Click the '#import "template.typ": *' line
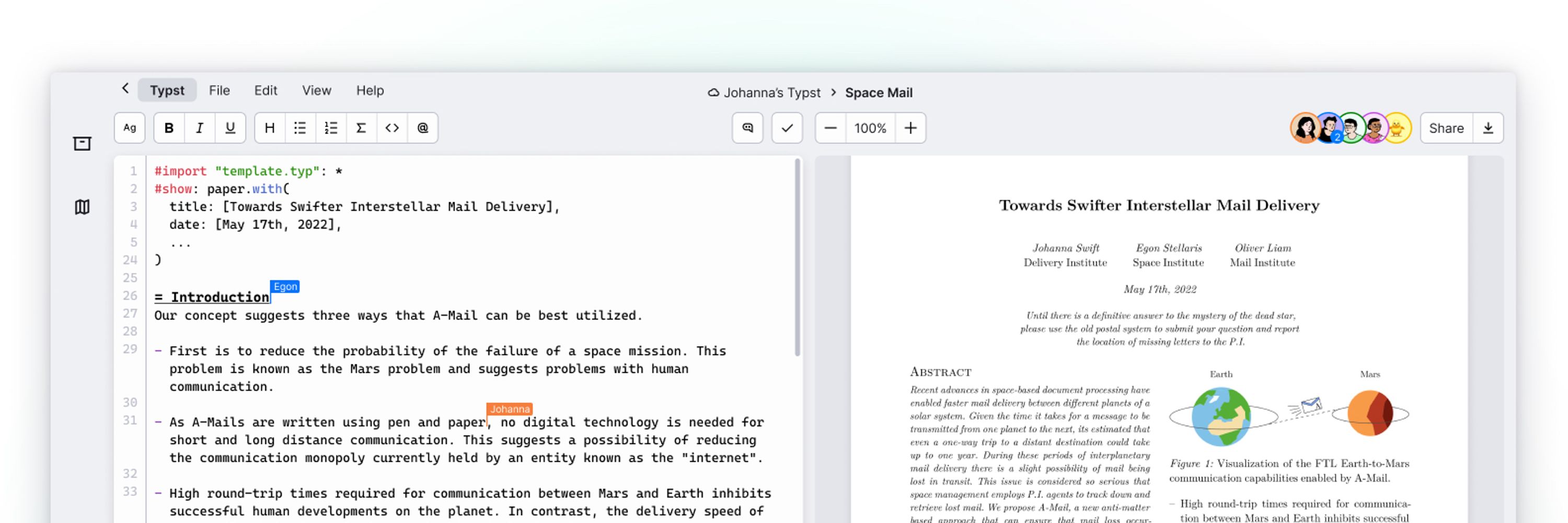The width and height of the screenshot is (1568, 523). (x=248, y=171)
